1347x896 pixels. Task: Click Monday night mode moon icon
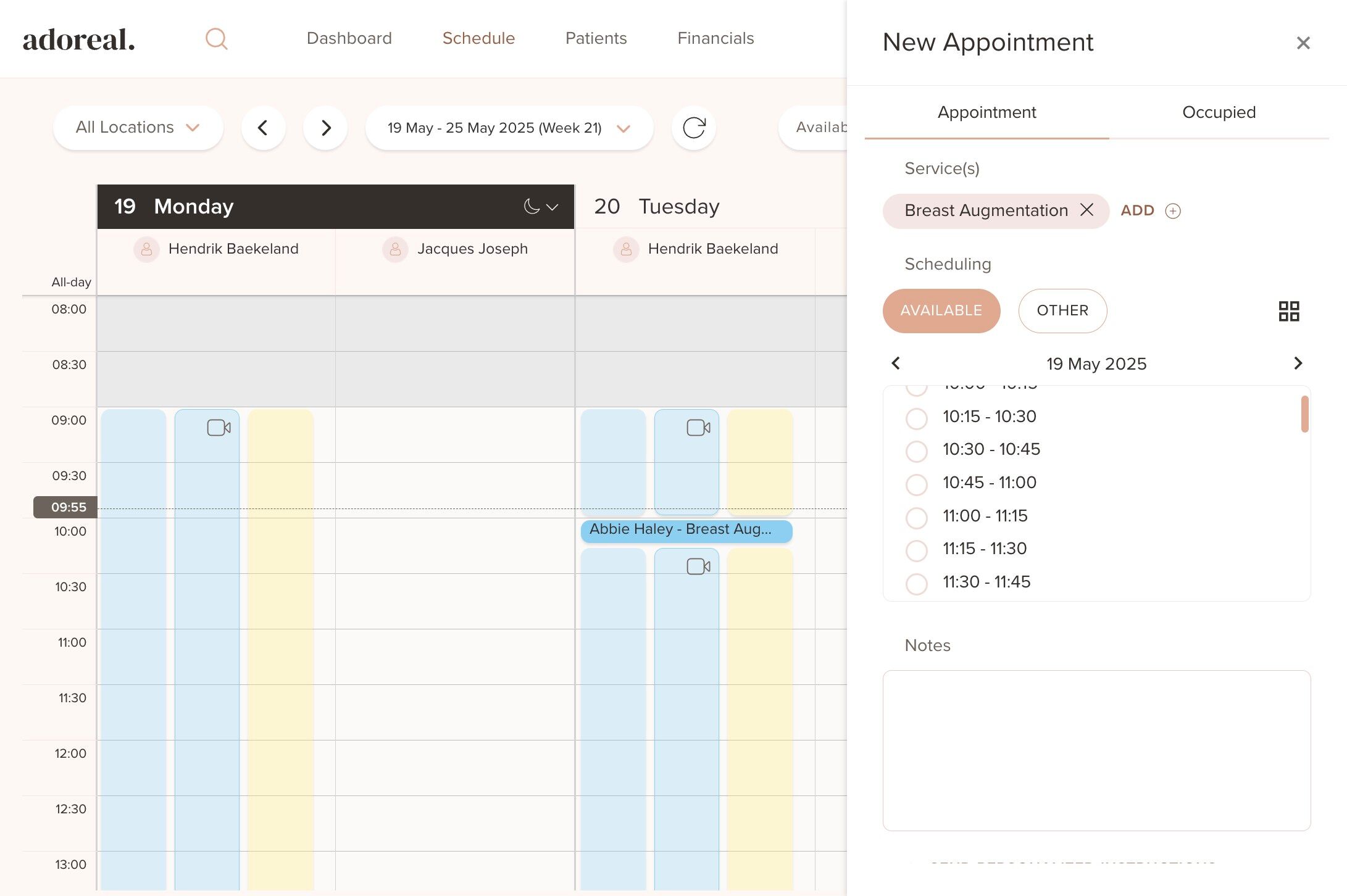coord(532,207)
